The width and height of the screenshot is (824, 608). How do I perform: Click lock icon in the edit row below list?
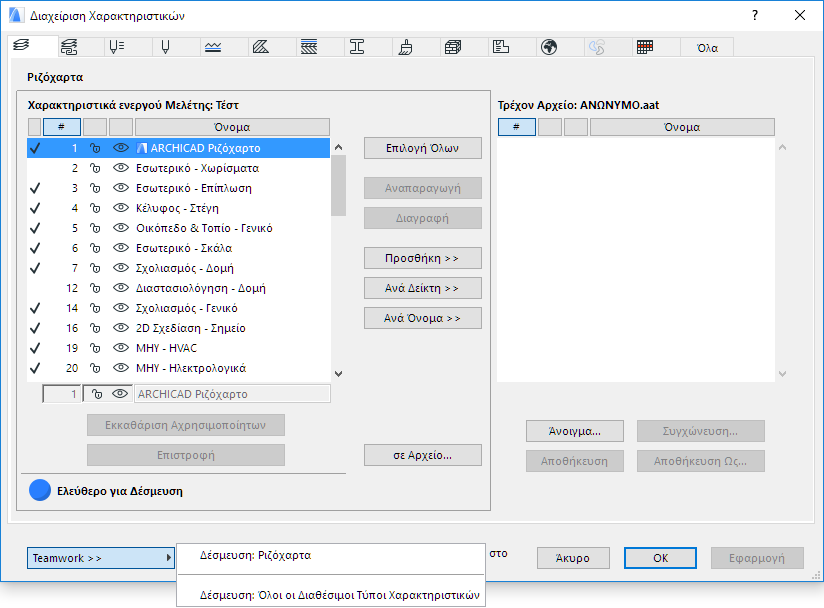pos(97,394)
